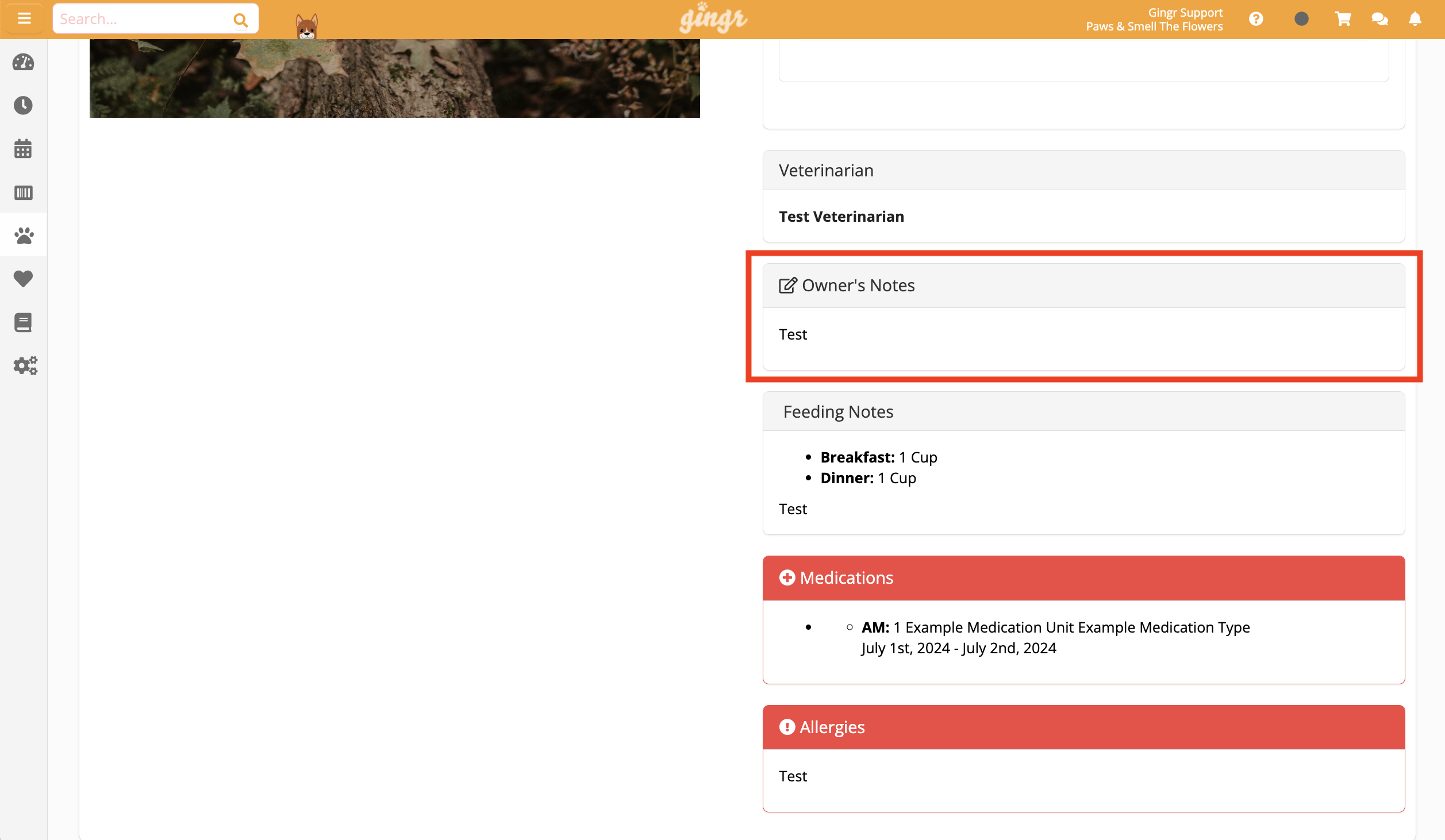Click the Gingr logo

[x=713, y=18]
